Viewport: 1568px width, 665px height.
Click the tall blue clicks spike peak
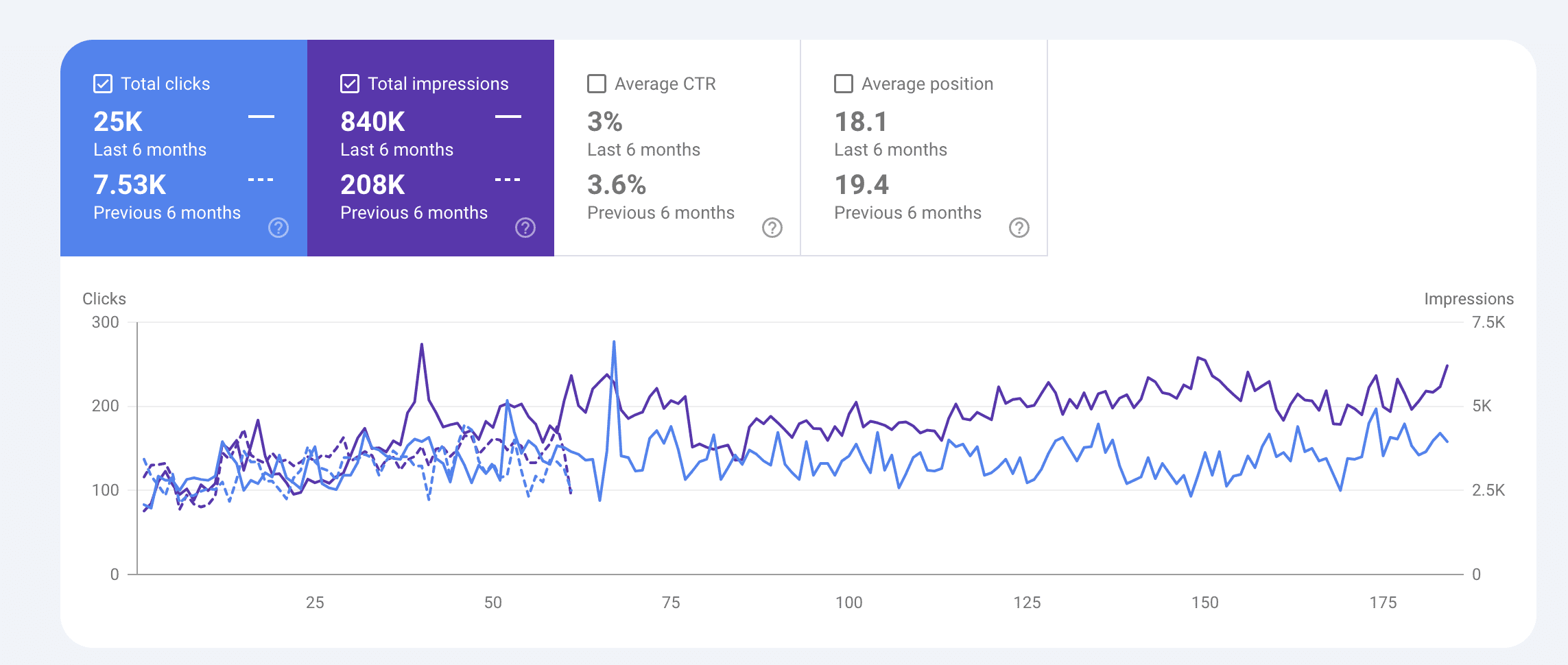(x=614, y=342)
